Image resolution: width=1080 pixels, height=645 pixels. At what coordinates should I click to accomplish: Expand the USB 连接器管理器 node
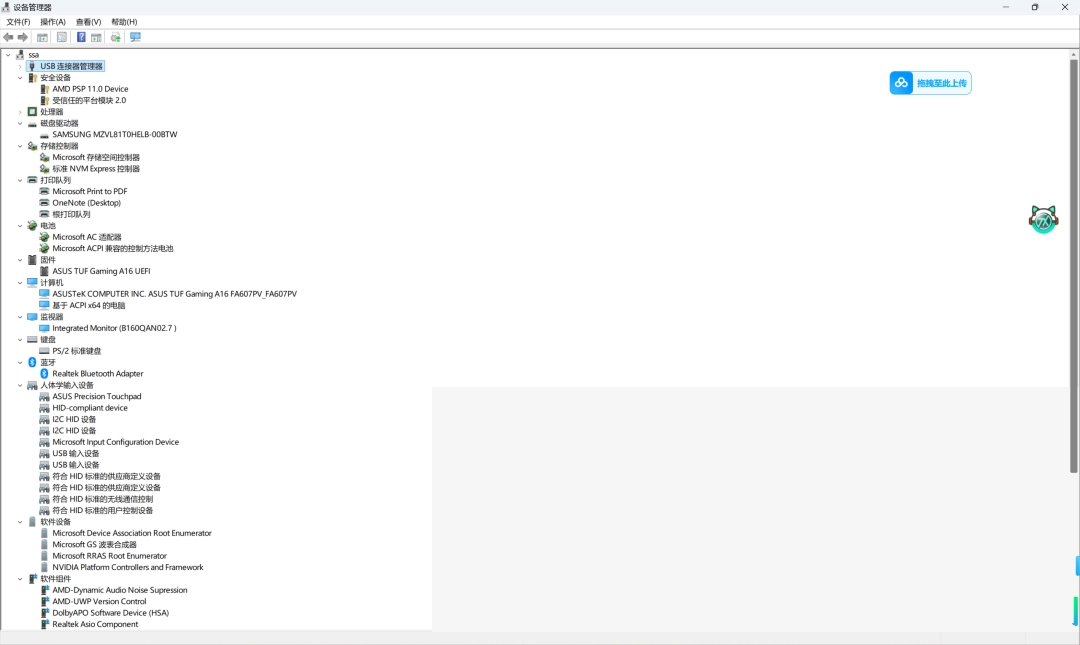coord(20,66)
